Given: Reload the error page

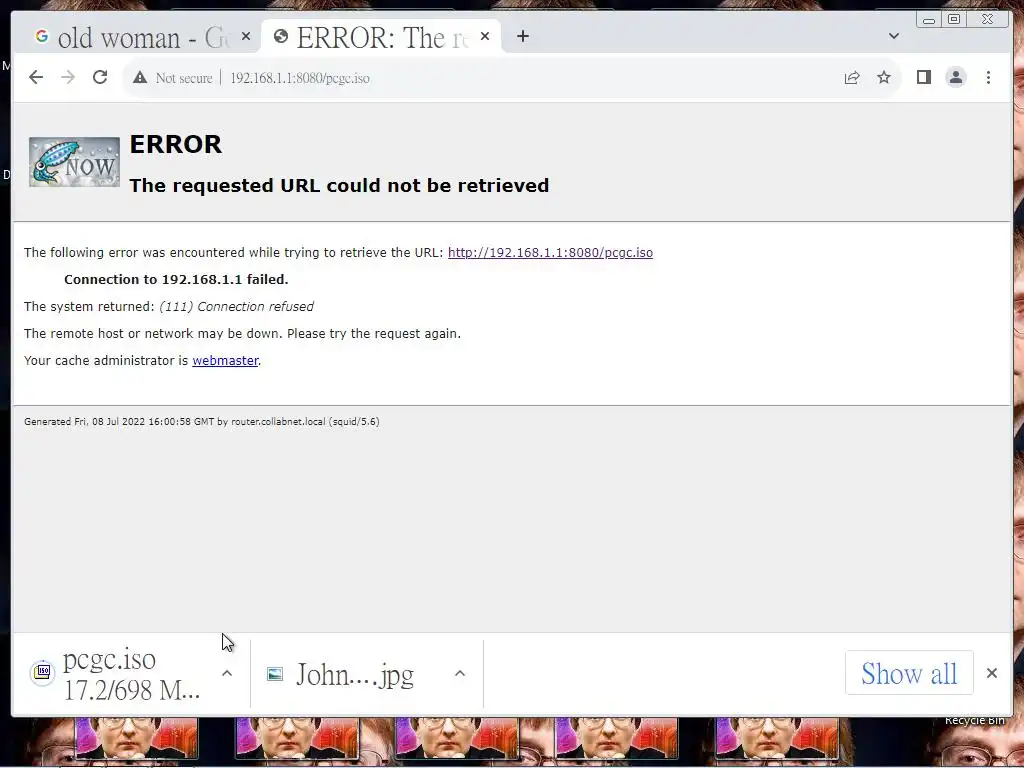Looking at the screenshot, I should 100,78.
